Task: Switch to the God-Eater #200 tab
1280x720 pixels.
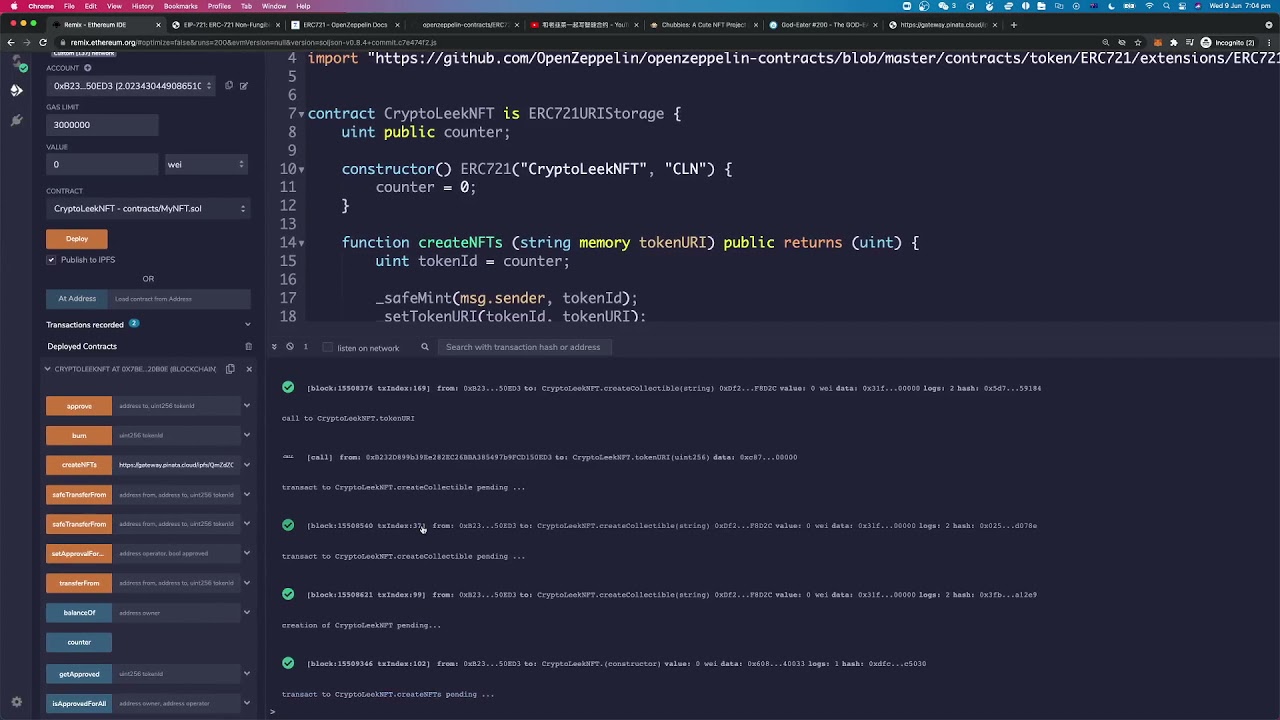Action: click(822, 25)
